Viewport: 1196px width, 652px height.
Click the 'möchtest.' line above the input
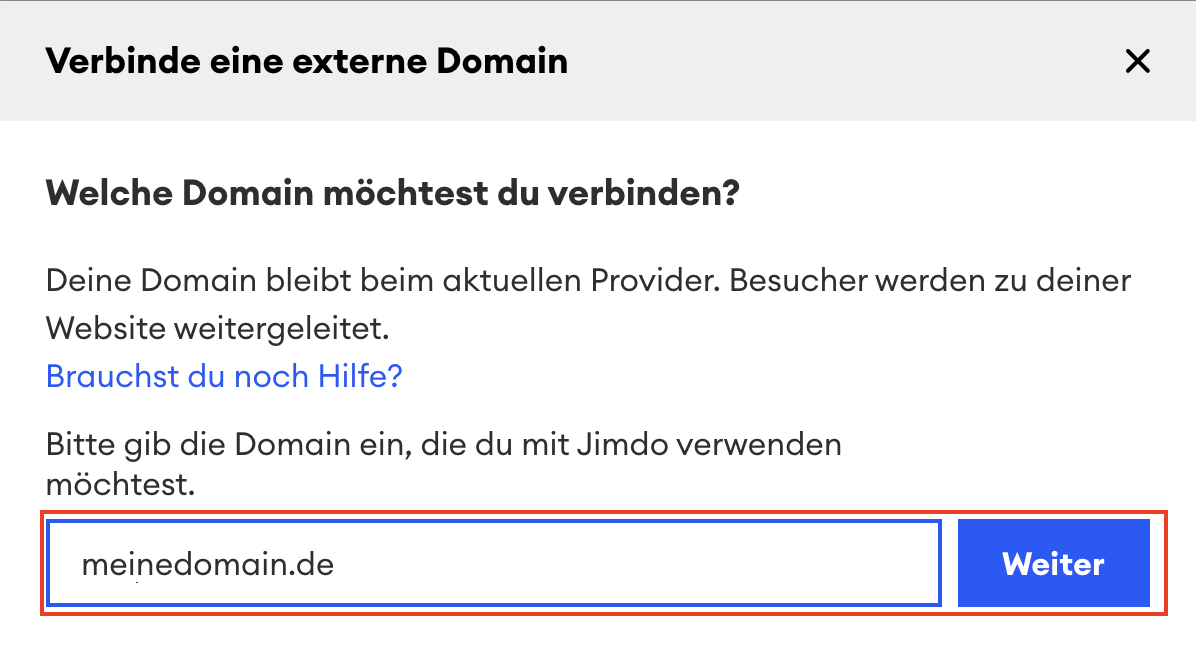[x=120, y=486]
